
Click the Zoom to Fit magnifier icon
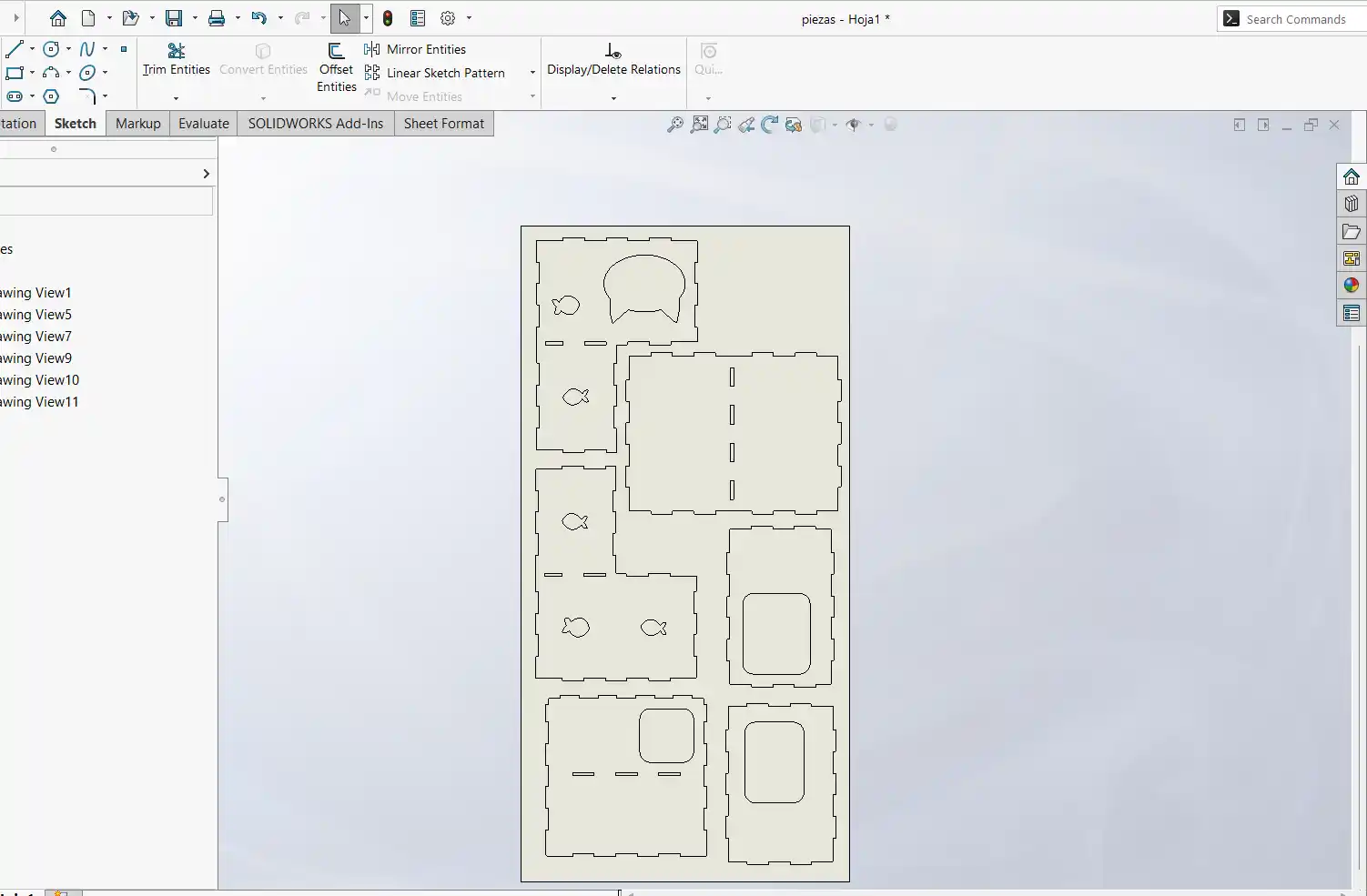pos(675,125)
